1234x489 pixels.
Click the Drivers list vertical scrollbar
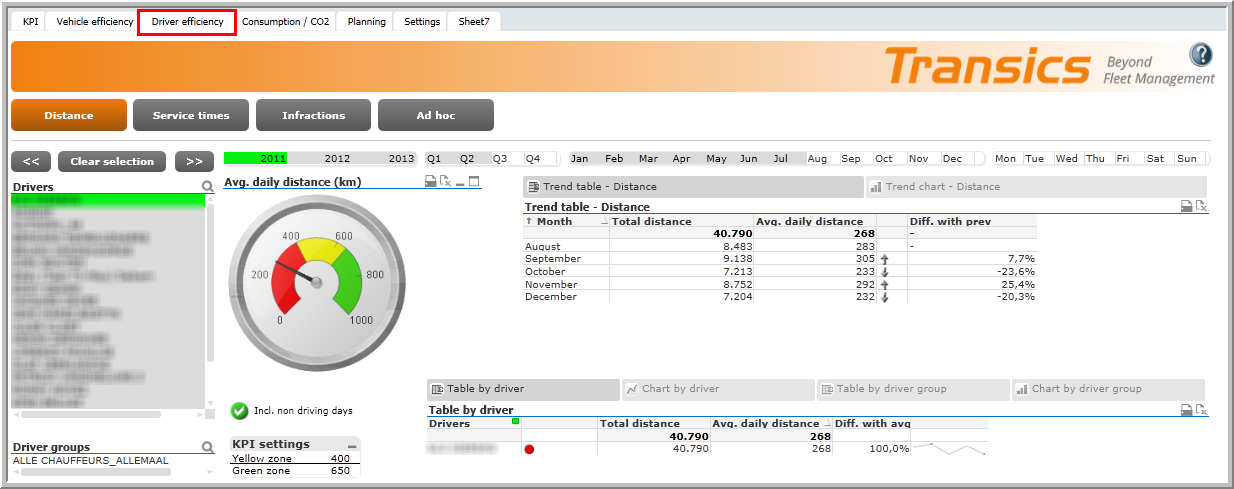click(210, 280)
